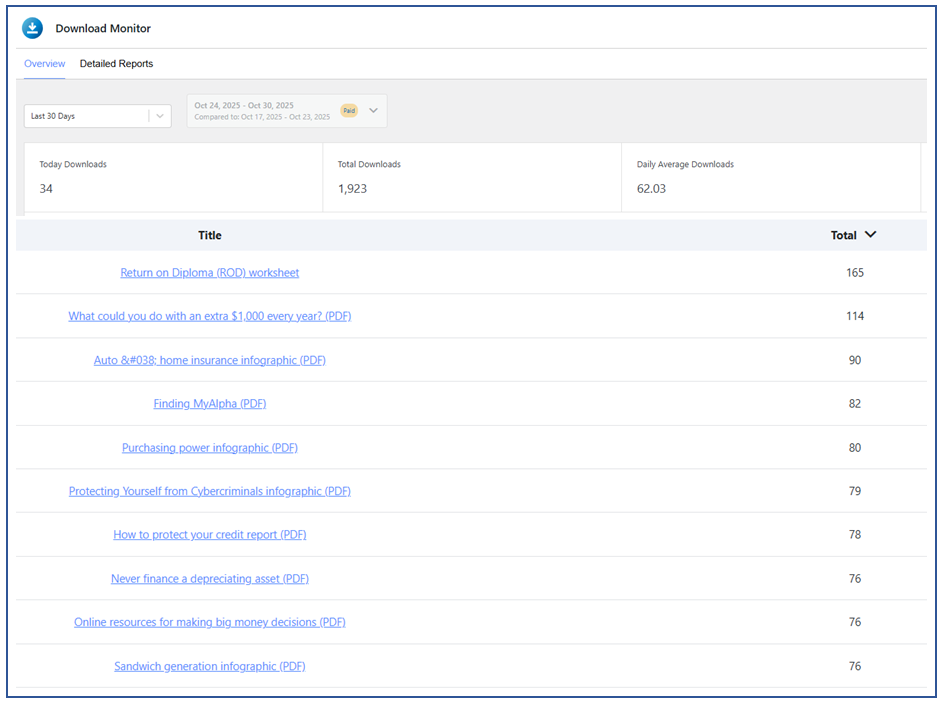This screenshot has width=941, height=701.
Task: Open Protecting Yourself from Cybercriminals infographic
Action: point(210,491)
